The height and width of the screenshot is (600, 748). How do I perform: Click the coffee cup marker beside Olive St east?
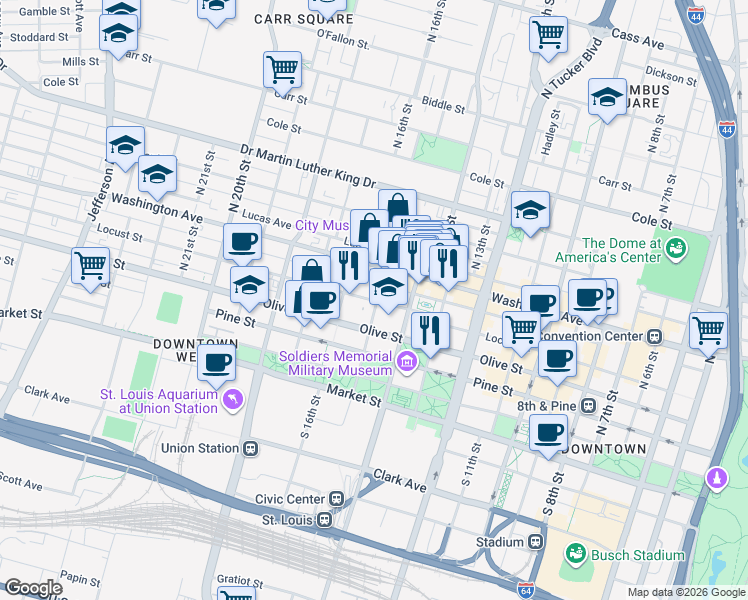click(557, 362)
